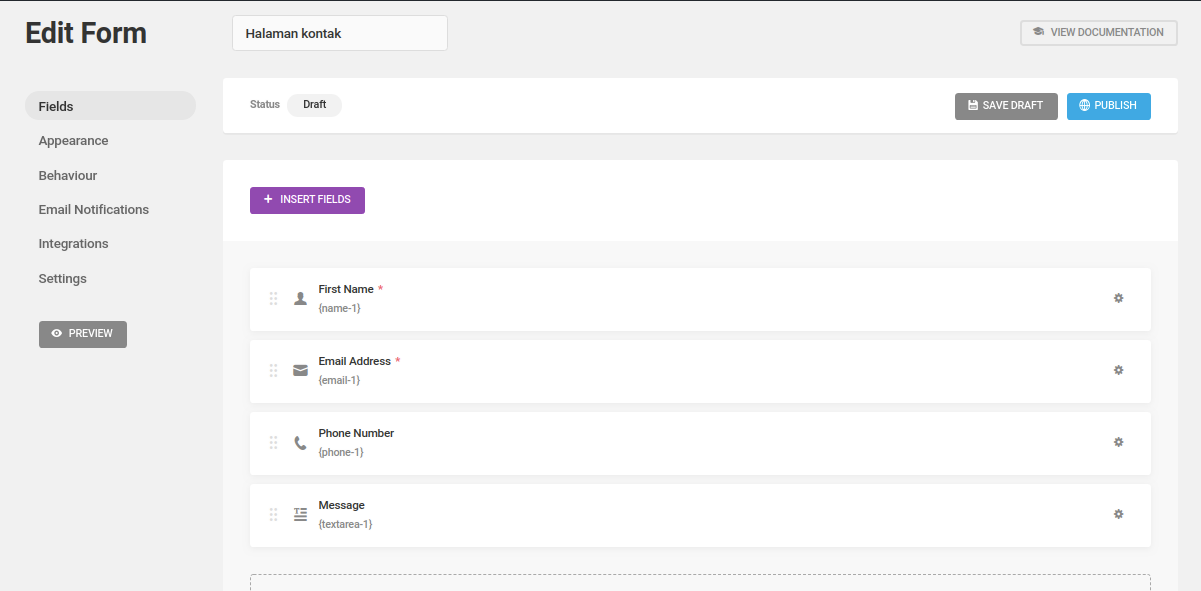The height and width of the screenshot is (591, 1201).
Task: Click drag handle of Phone Number row
Action: pos(273,442)
